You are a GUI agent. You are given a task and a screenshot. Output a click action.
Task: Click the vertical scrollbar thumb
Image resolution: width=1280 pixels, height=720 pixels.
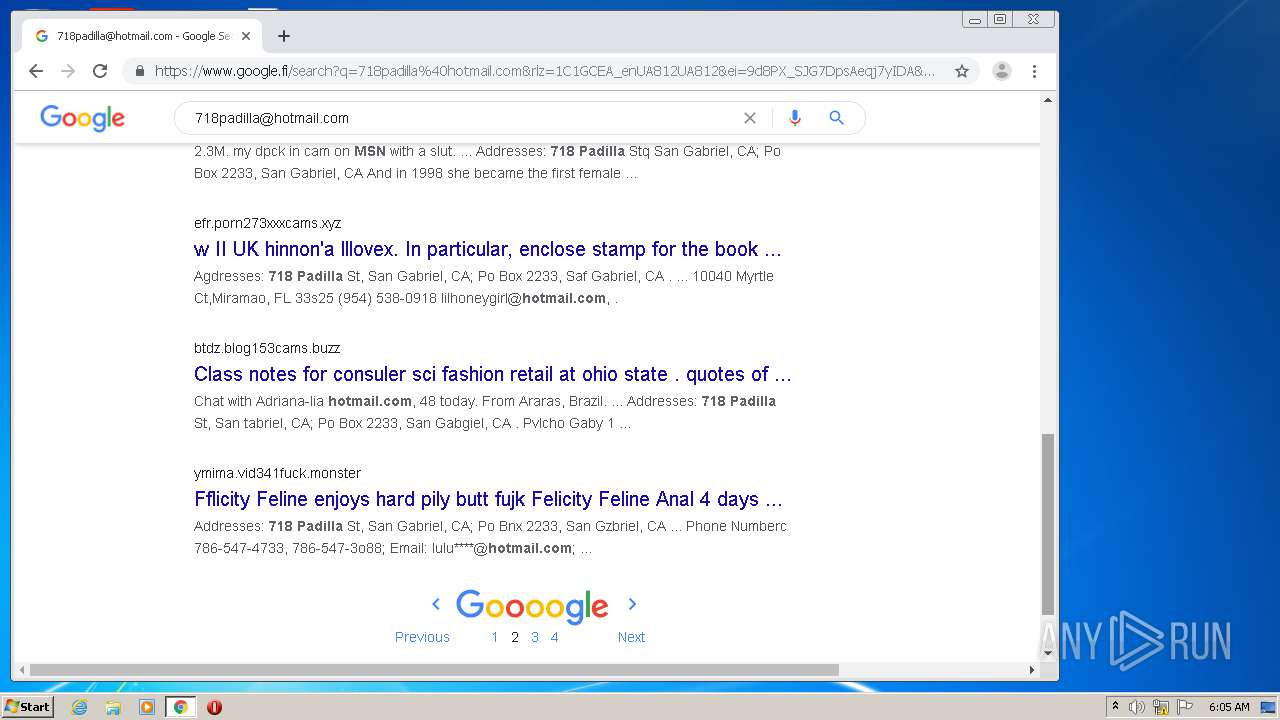pos(1048,524)
